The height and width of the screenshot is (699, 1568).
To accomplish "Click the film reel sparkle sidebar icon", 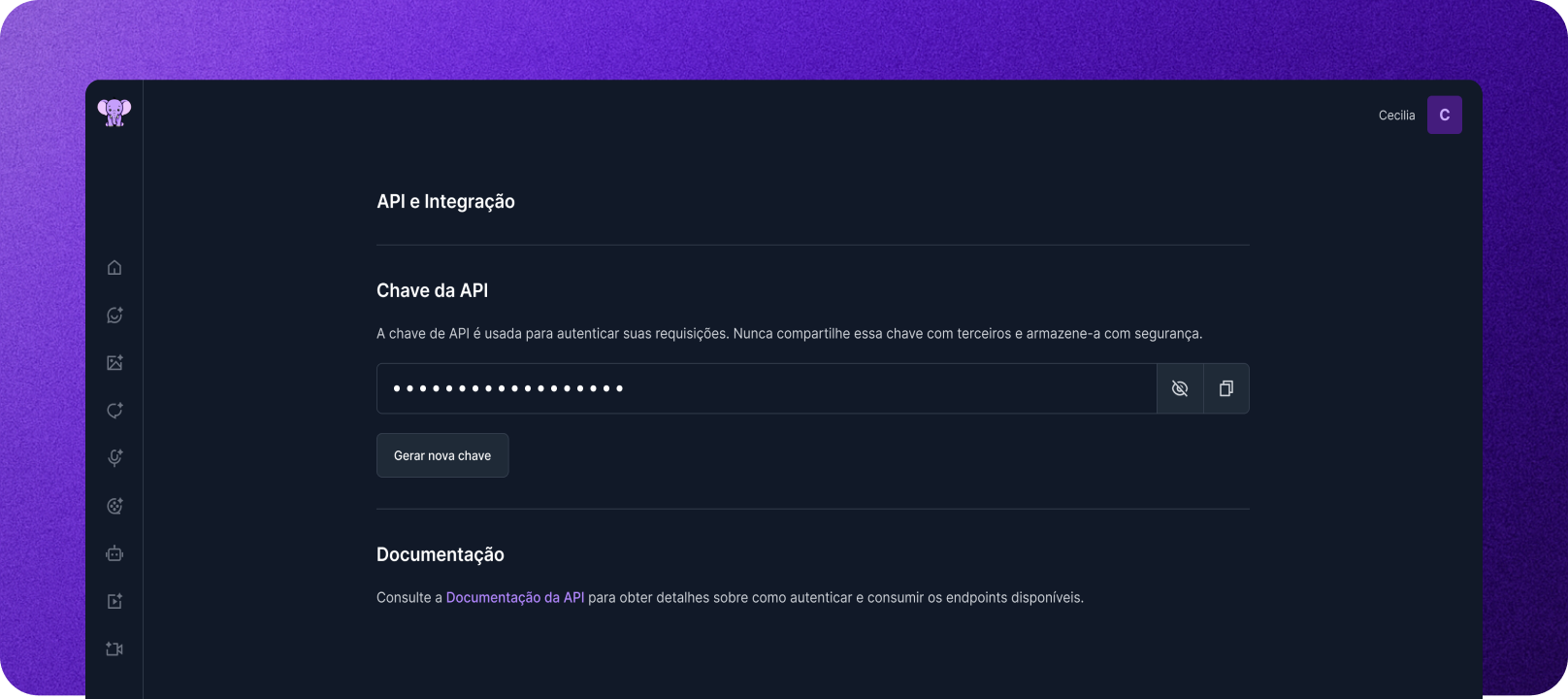I will pos(114,505).
